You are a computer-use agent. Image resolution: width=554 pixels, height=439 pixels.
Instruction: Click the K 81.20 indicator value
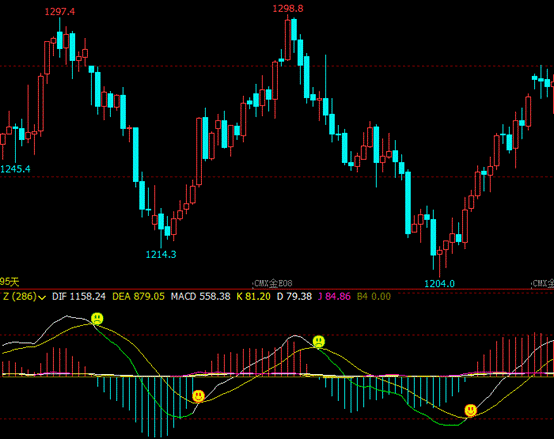point(253,296)
